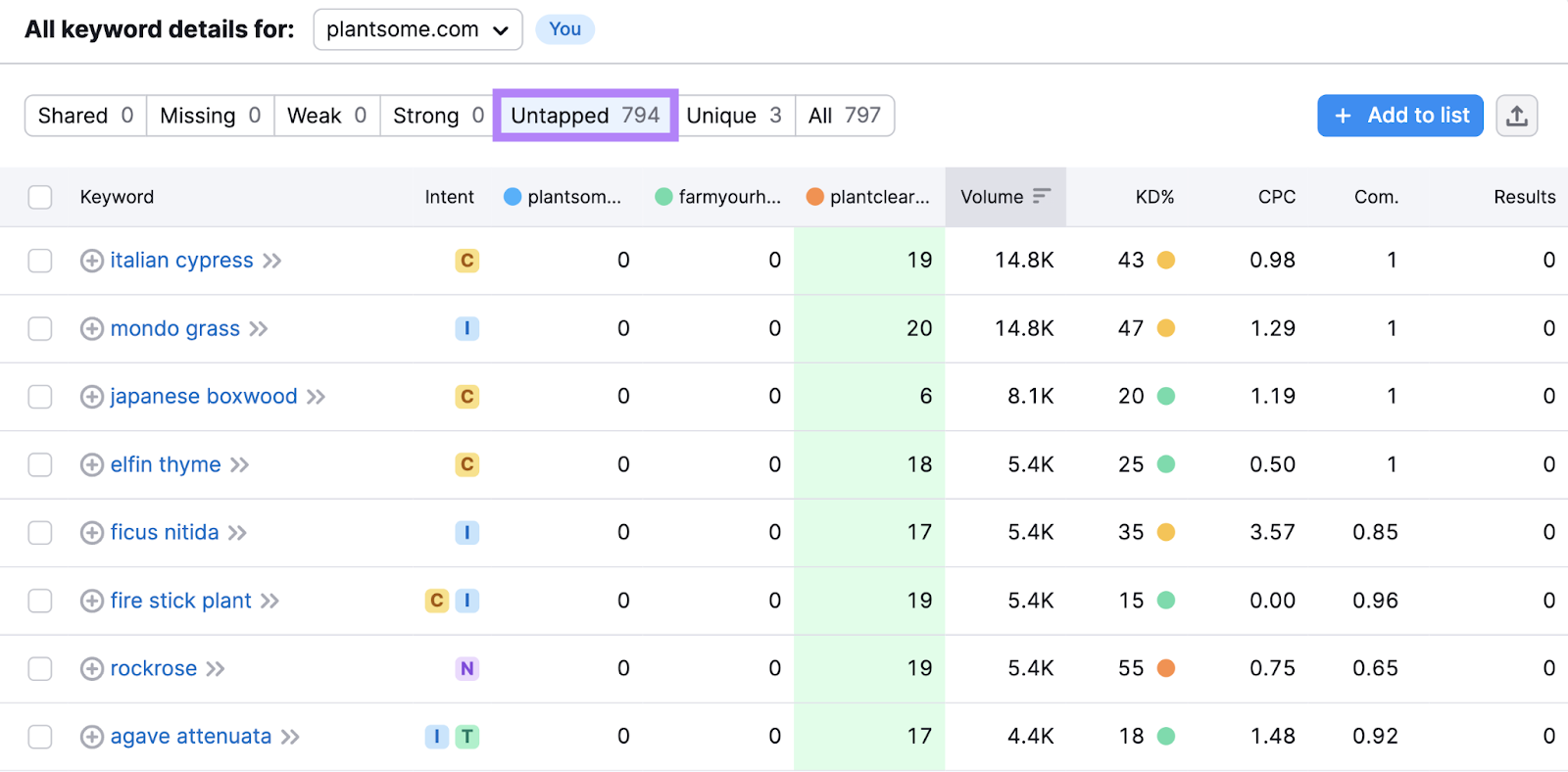Viewport: 1568px width, 772px height.
Task: Switch to the Missing tab
Action: pyautogui.click(x=210, y=116)
